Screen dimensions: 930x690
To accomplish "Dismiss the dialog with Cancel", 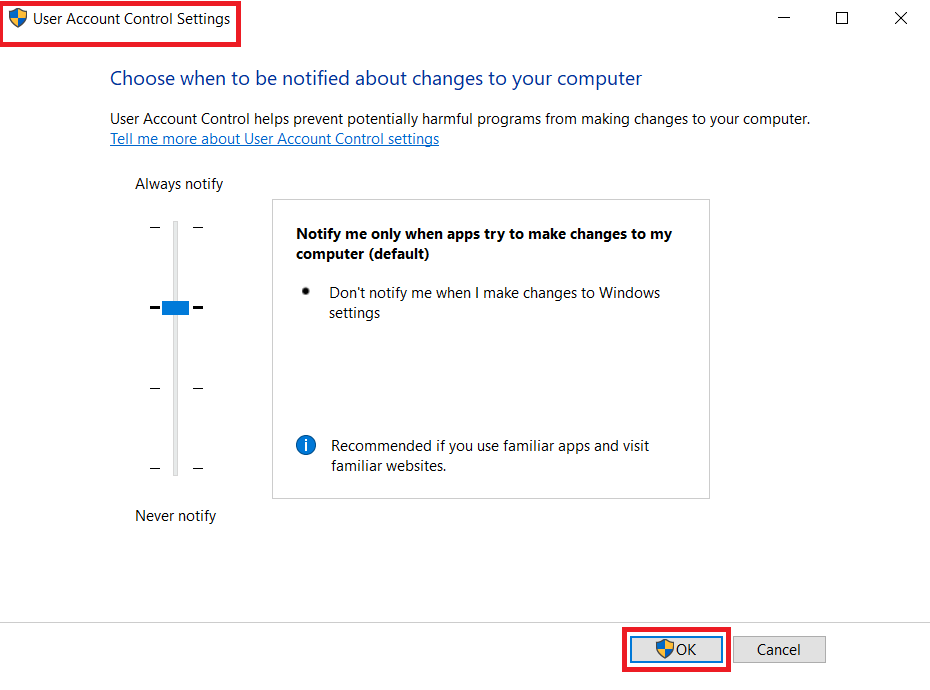I will point(779,649).
